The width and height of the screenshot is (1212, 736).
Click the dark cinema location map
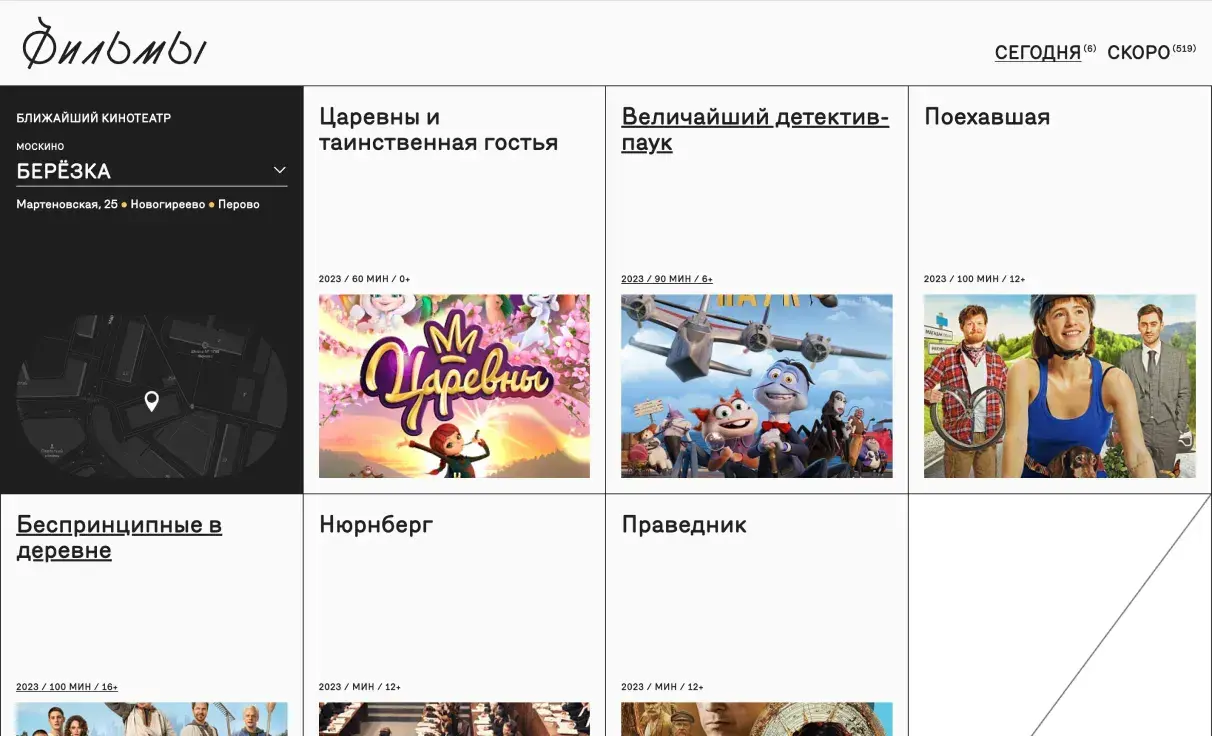[x=152, y=397]
